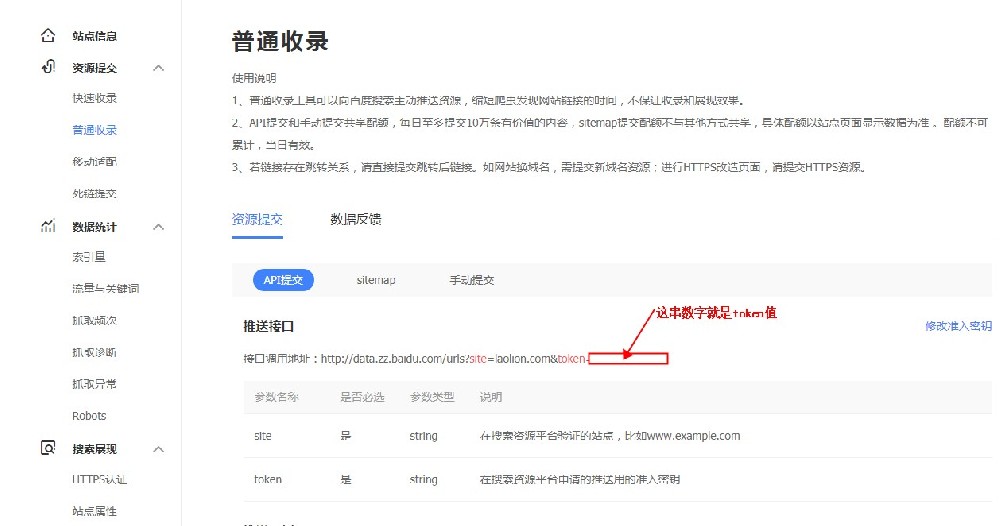Click the site parameter name cell
The width and height of the screenshot is (1000, 526).
pos(263,436)
